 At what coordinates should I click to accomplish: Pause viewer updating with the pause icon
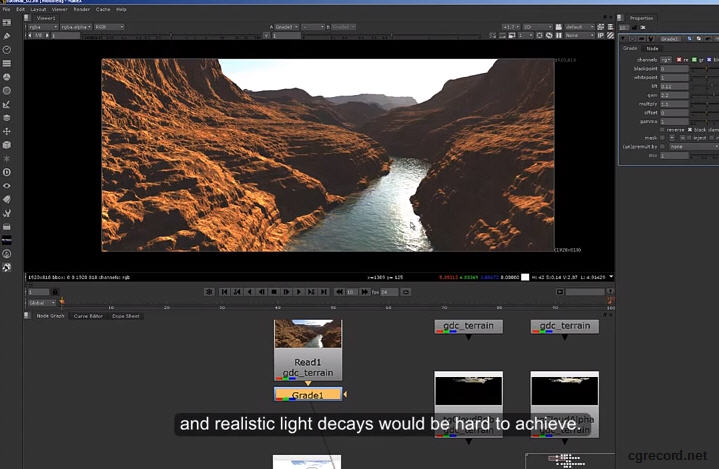point(559,35)
